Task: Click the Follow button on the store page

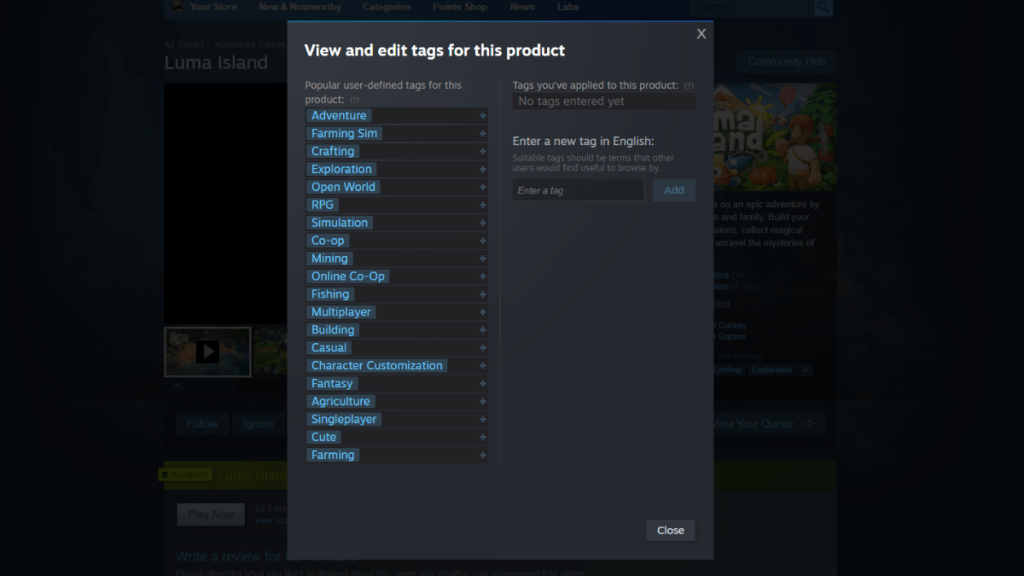Action: (202, 424)
